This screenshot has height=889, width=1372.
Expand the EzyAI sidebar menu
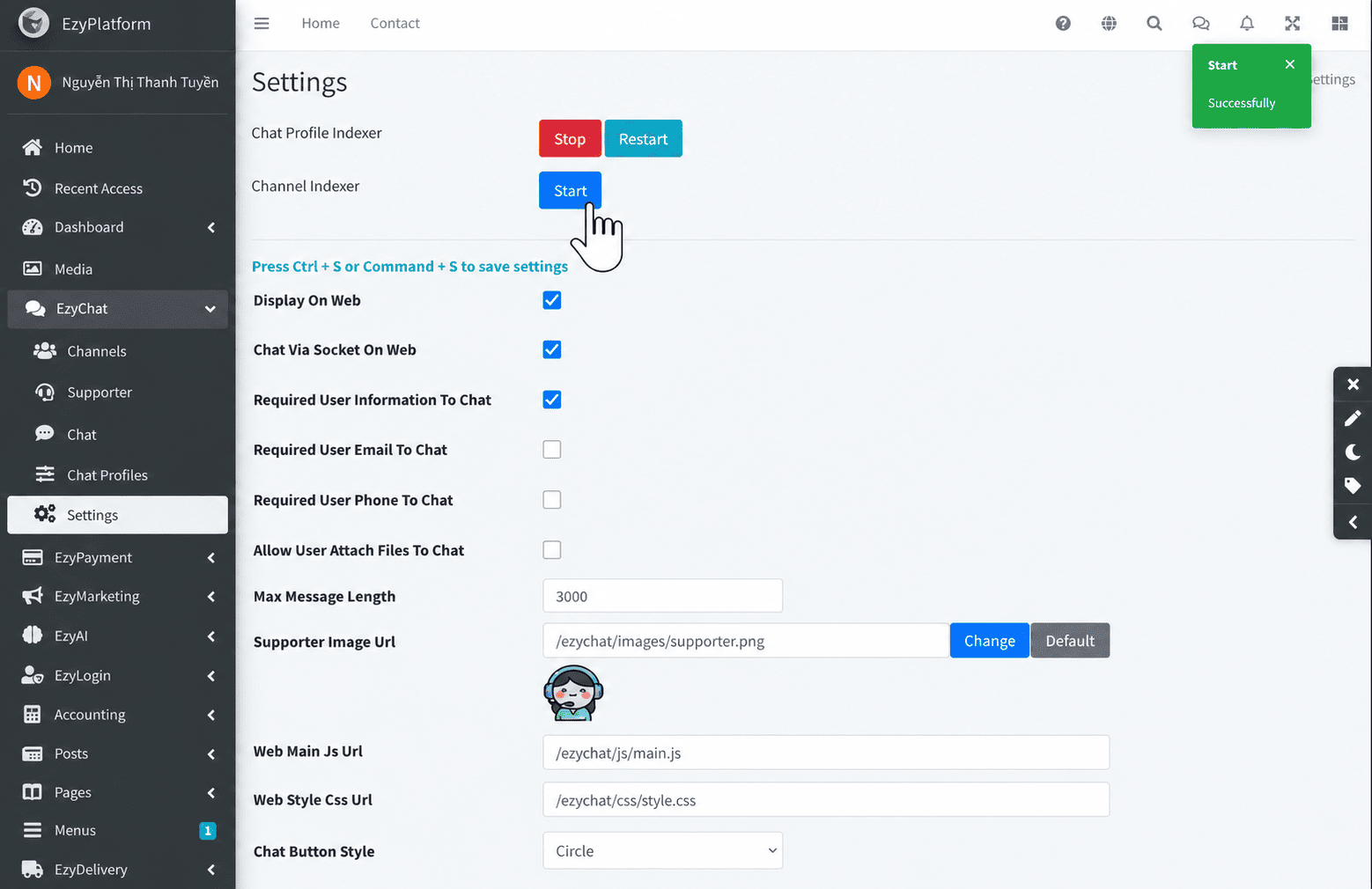pos(117,636)
